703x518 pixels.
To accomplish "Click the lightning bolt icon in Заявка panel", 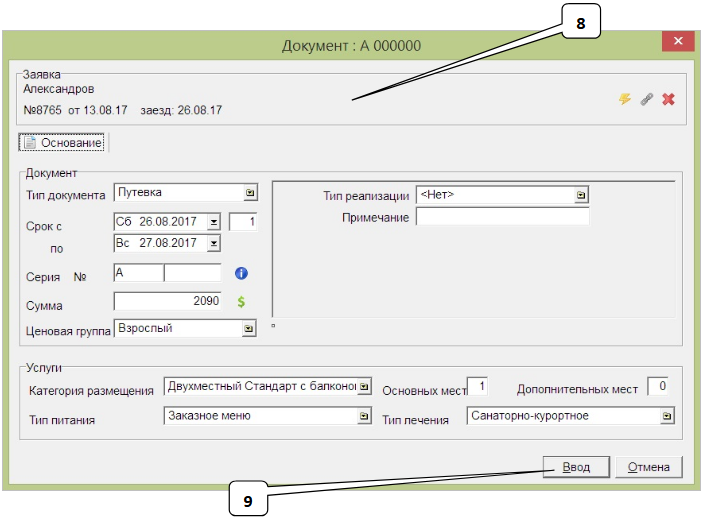I will (625, 100).
